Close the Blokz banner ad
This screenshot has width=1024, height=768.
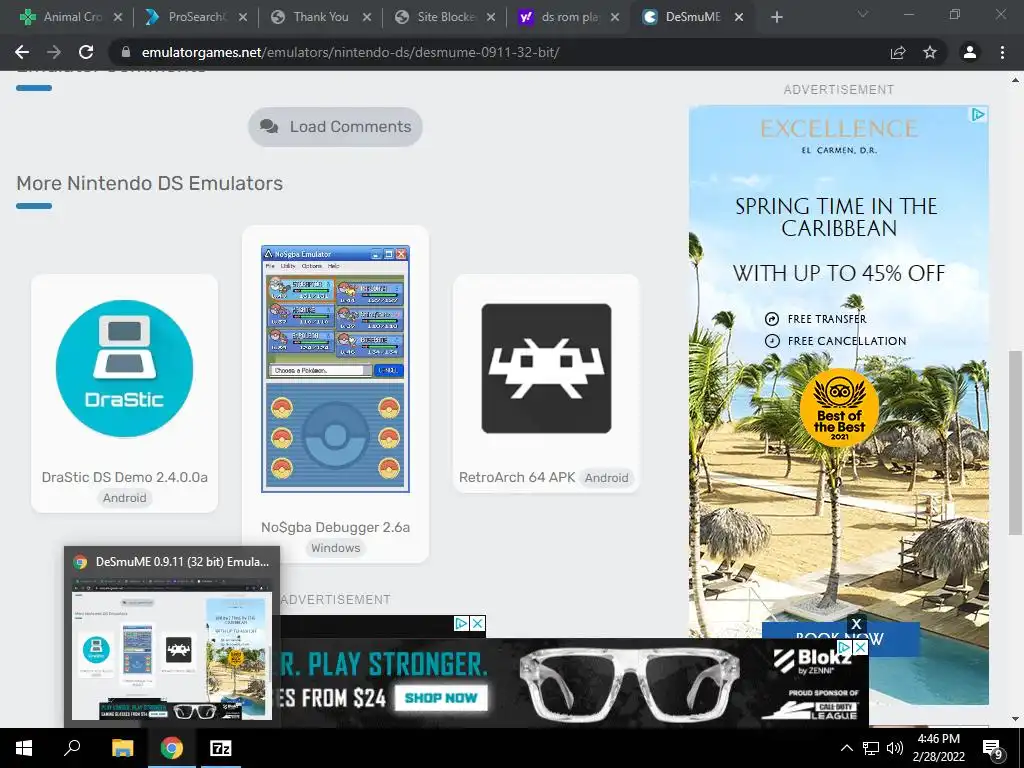pos(861,647)
